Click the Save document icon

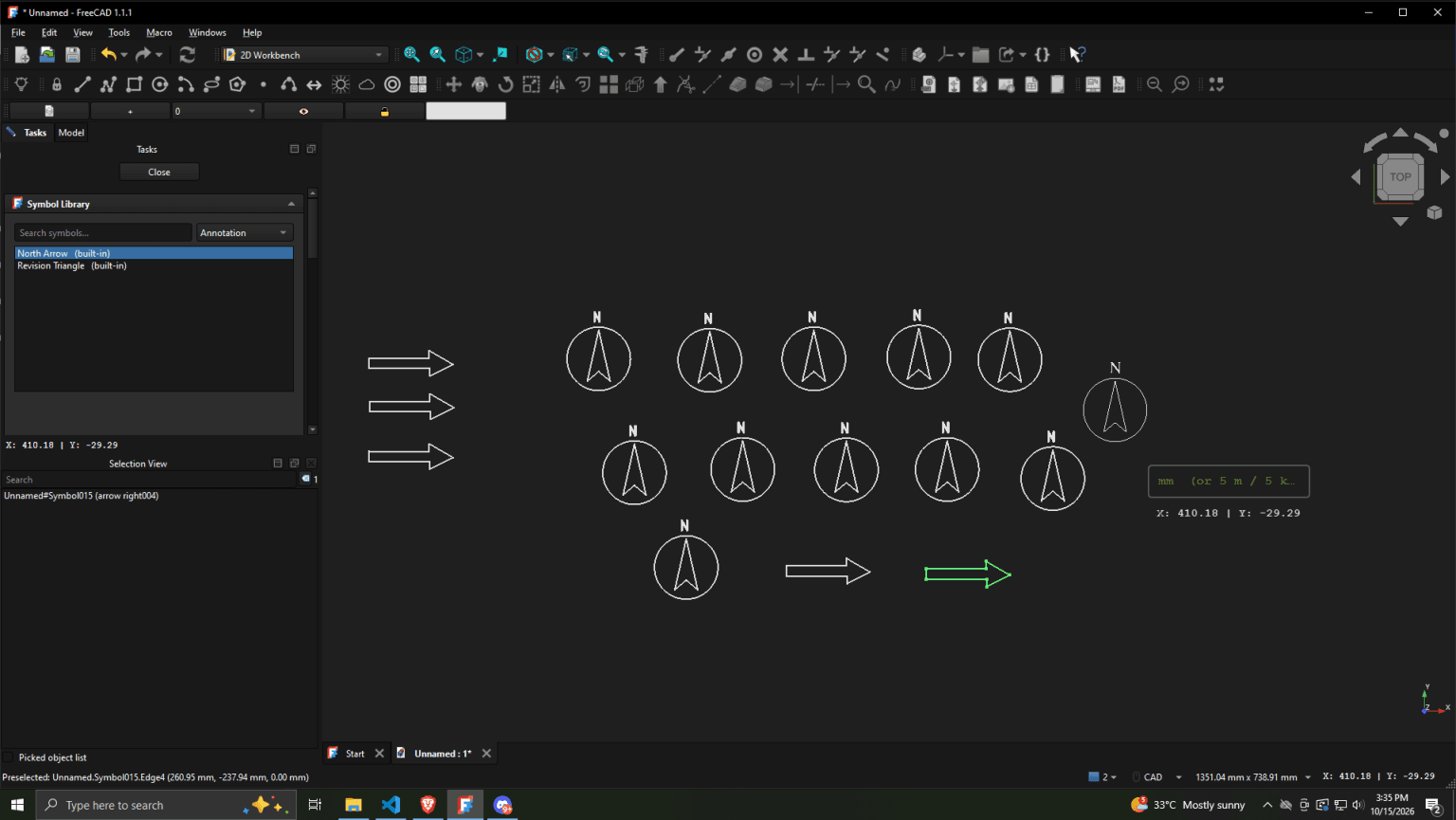(73, 55)
